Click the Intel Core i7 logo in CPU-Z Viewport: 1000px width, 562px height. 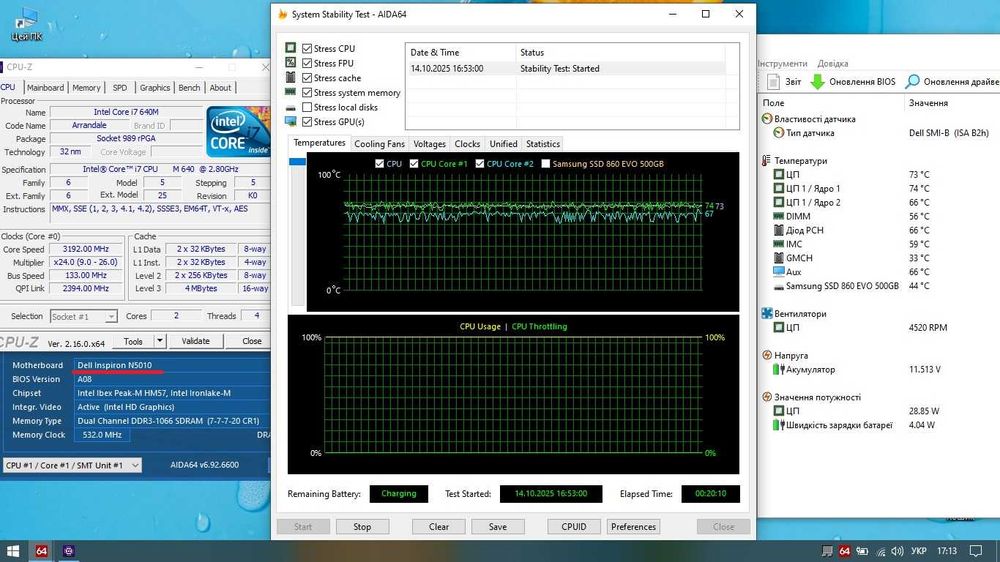tap(238, 132)
